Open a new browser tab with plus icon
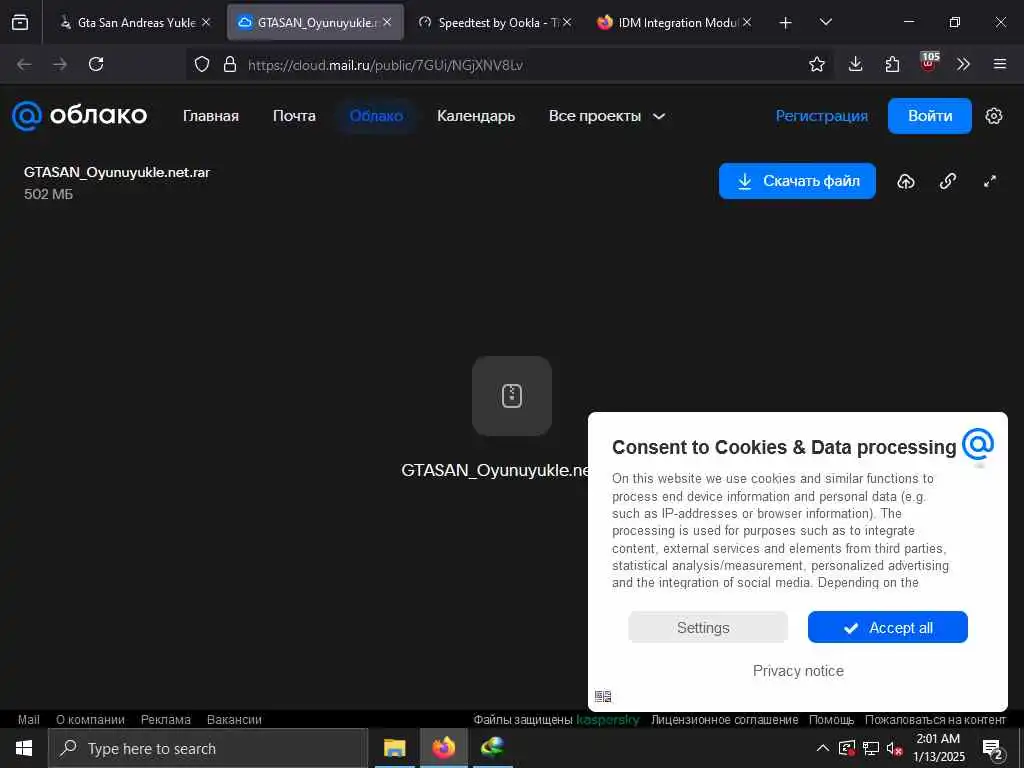This screenshot has height=768, width=1024. click(786, 23)
